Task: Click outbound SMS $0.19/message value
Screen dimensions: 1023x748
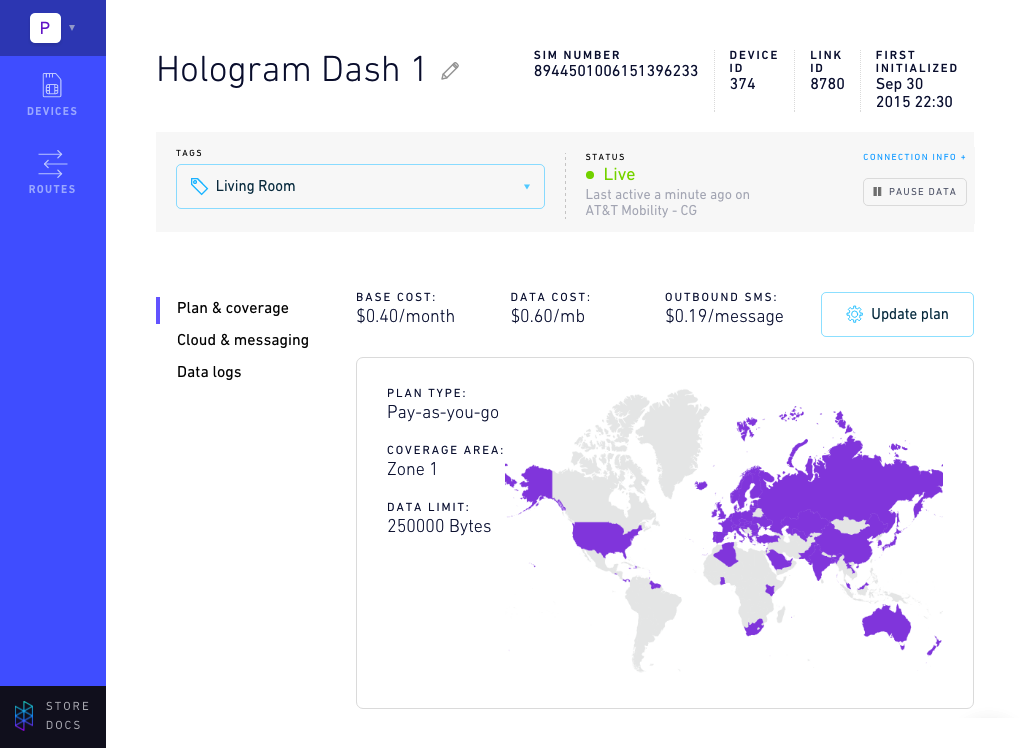Action: pos(724,316)
